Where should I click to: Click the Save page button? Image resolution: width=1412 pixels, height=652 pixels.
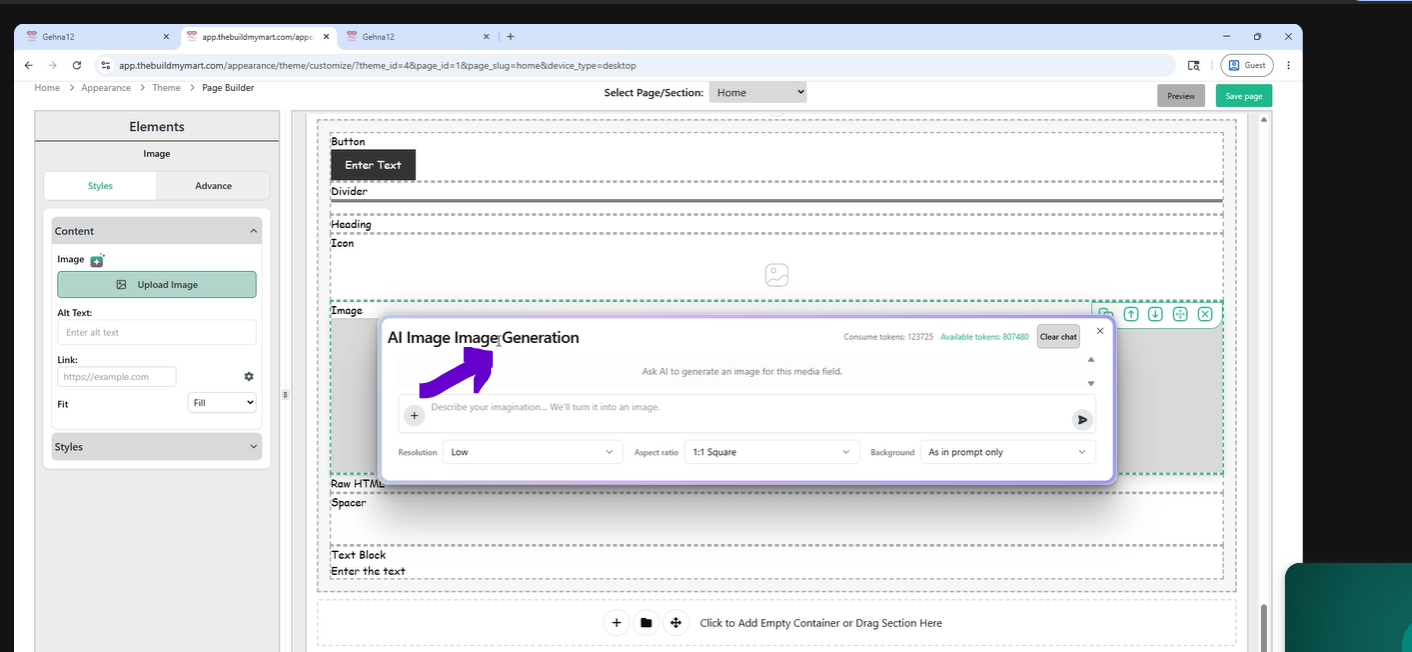coord(1244,96)
